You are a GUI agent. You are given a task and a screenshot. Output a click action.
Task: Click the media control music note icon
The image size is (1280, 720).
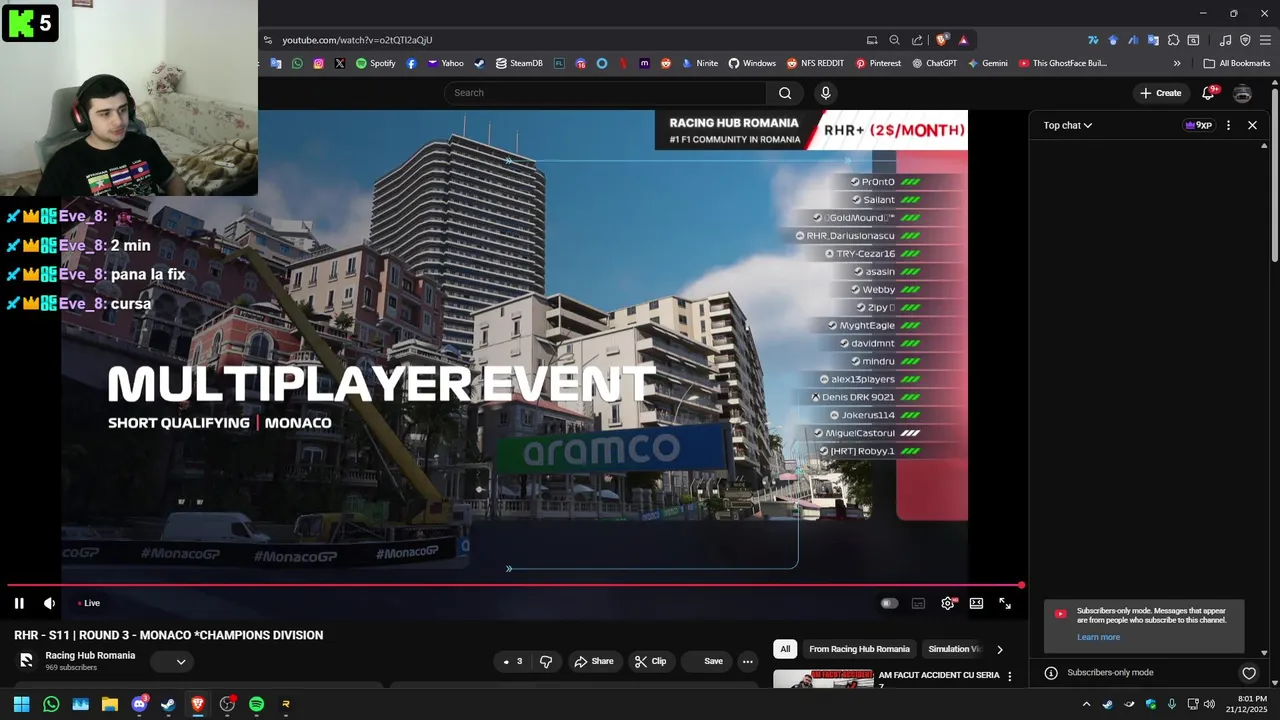click(1226, 40)
